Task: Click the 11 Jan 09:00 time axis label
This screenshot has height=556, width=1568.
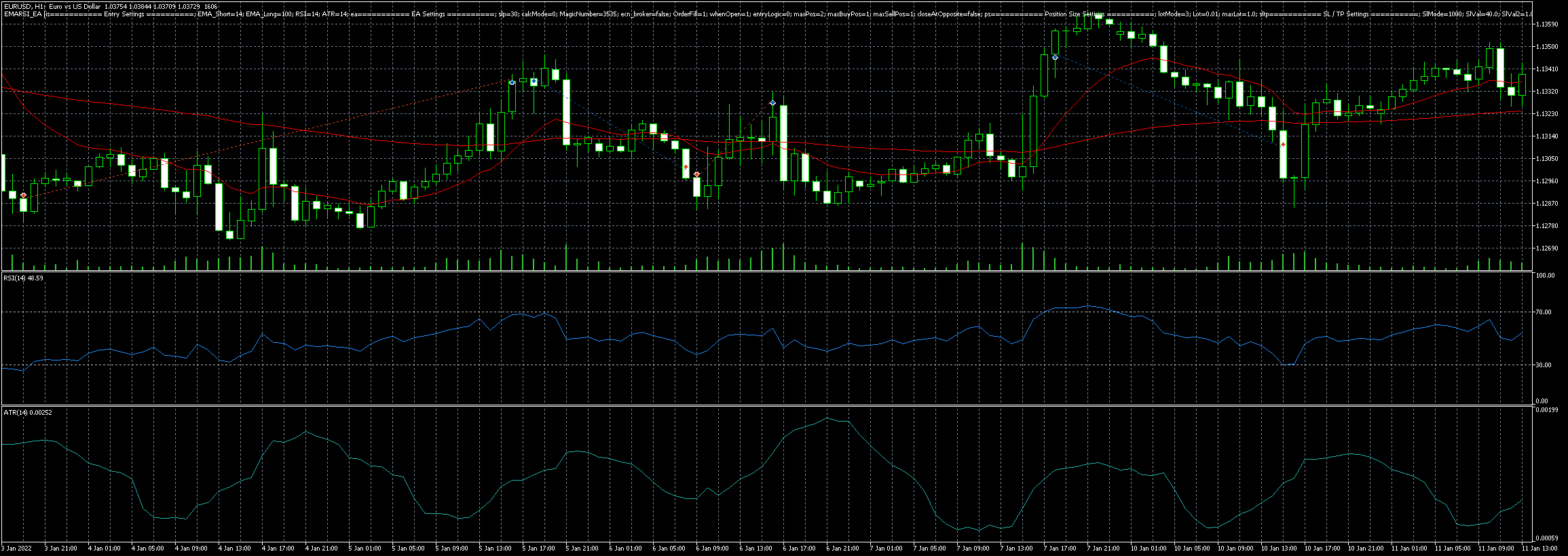Action: click(1496, 548)
